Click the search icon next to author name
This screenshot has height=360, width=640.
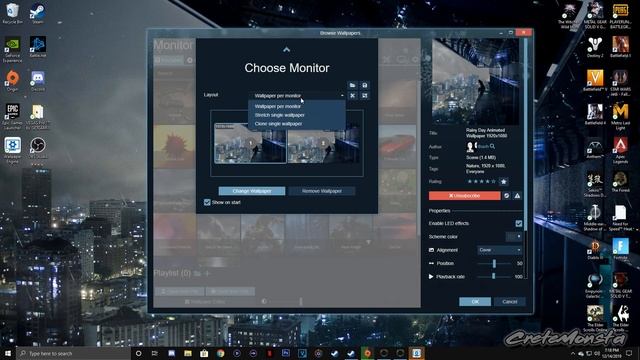pos(492,146)
